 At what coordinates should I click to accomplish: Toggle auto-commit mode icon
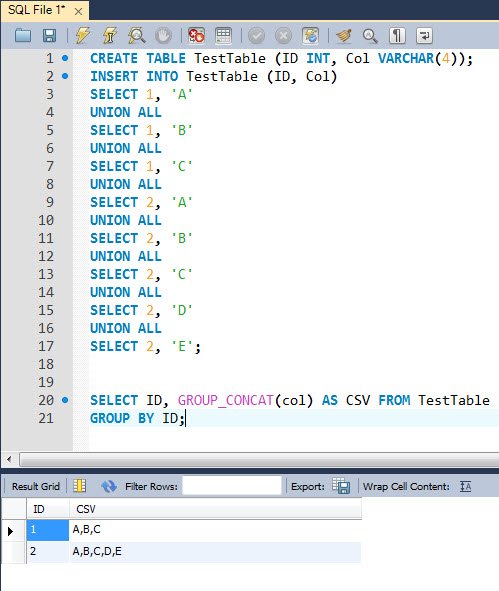click(311, 36)
